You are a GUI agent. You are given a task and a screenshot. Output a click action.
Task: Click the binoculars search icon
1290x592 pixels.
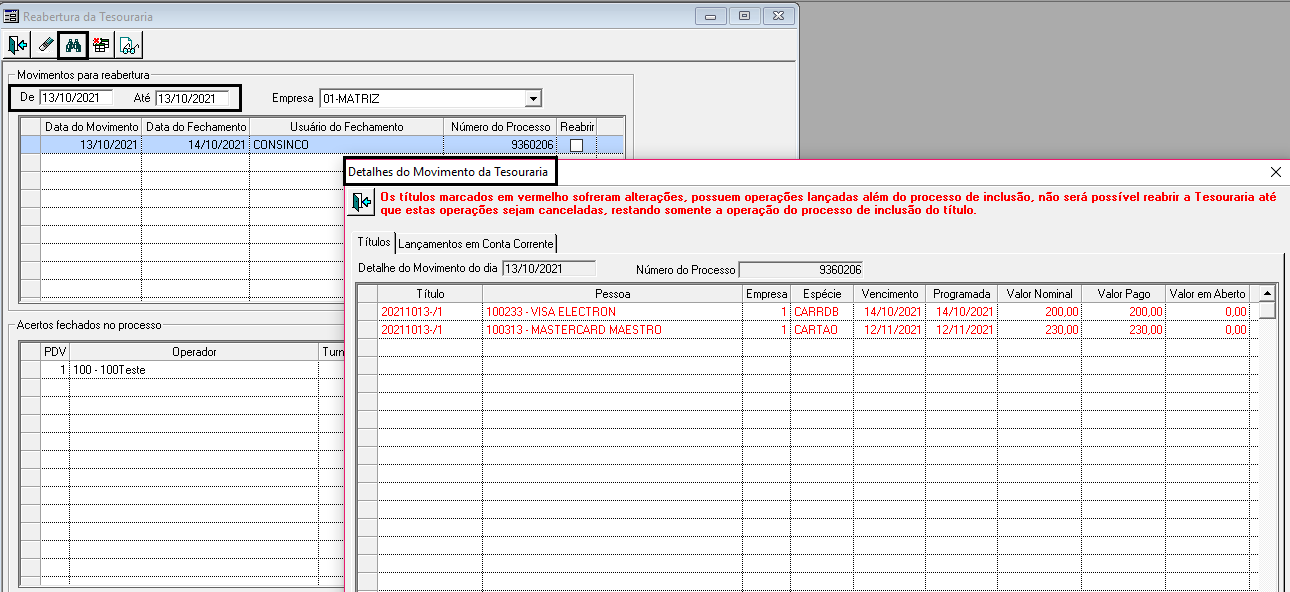73,45
